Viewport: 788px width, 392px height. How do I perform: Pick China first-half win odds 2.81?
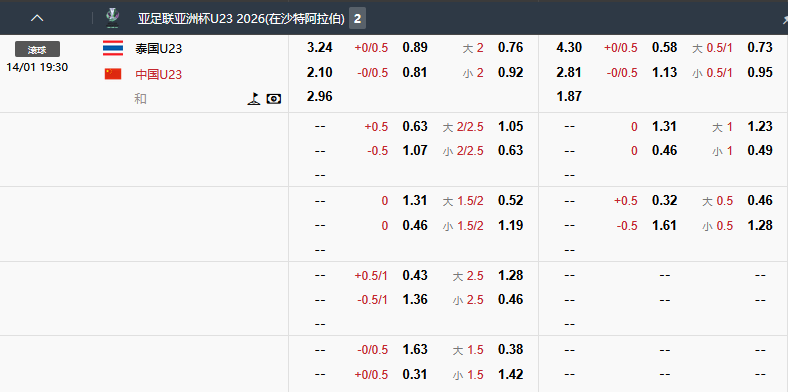pyautogui.click(x=569, y=72)
